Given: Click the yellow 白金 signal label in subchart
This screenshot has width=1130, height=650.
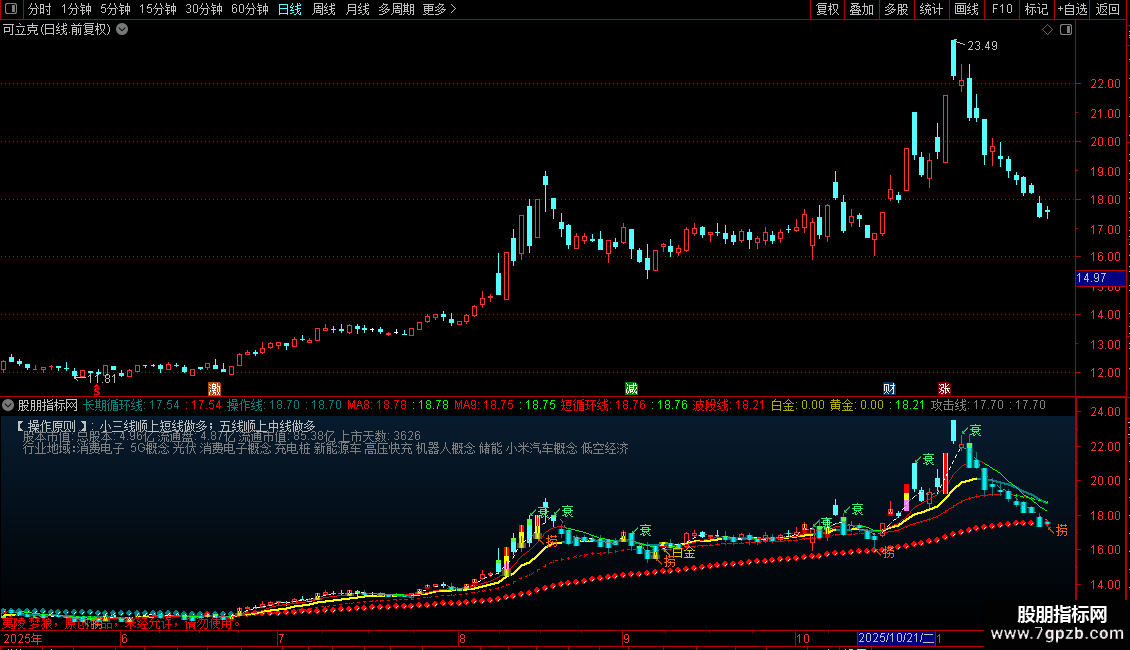Looking at the screenshot, I should tap(683, 553).
